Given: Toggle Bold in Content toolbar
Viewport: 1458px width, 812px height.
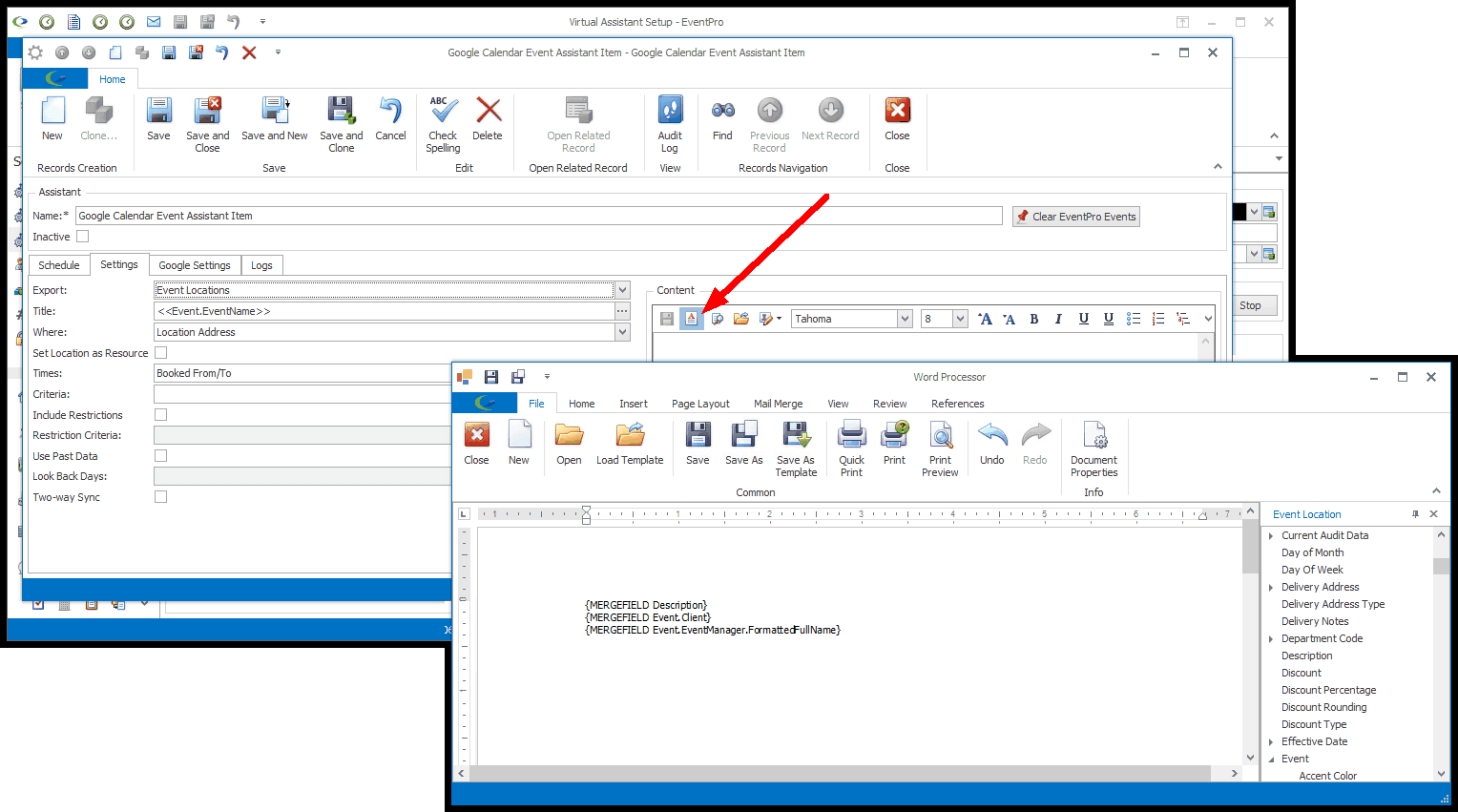Looking at the screenshot, I should tap(1034, 319).
